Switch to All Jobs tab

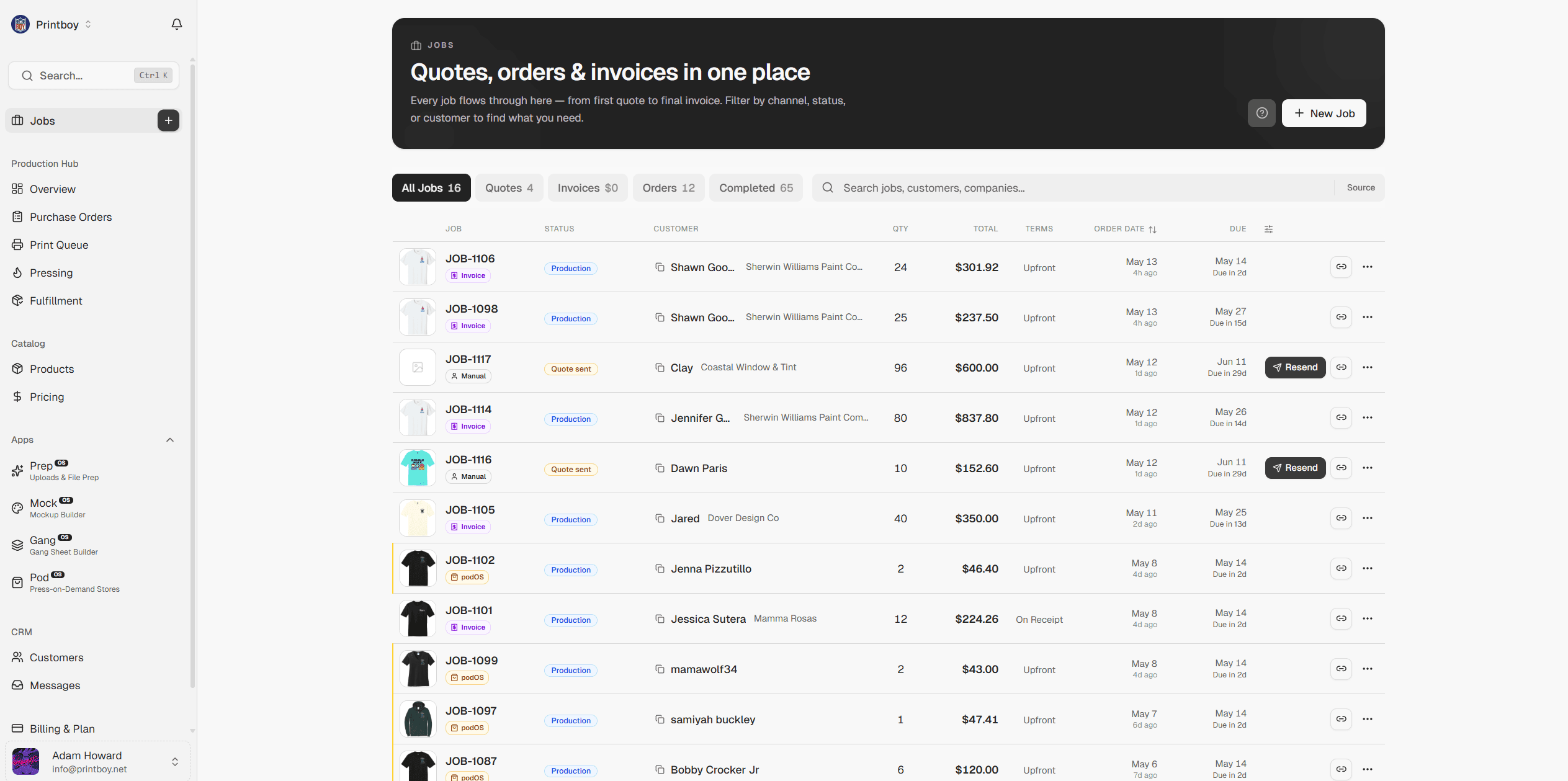click(431, 187)
